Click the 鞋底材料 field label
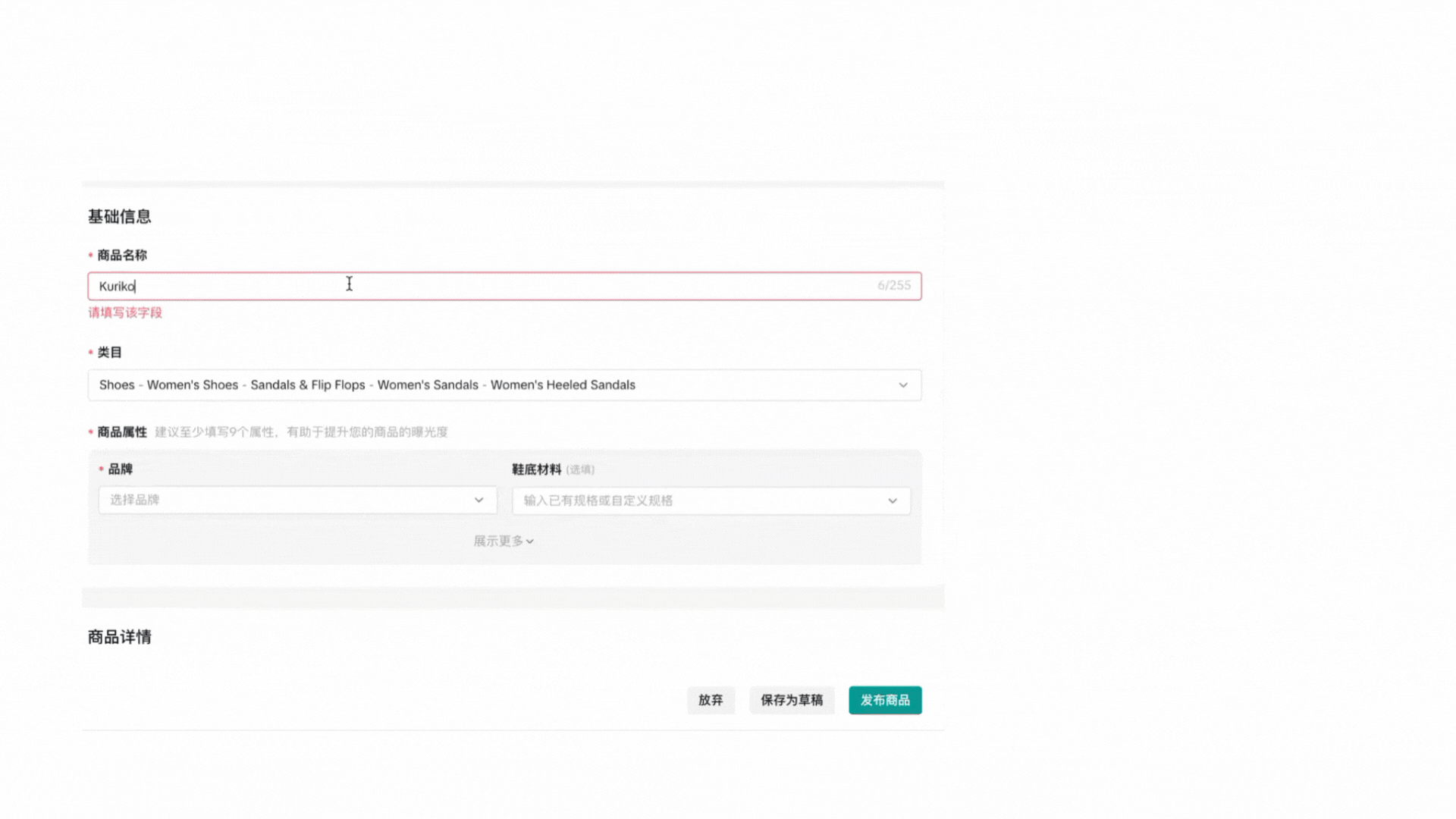This screenshot has width=1456, height=819. coord(536,469)
